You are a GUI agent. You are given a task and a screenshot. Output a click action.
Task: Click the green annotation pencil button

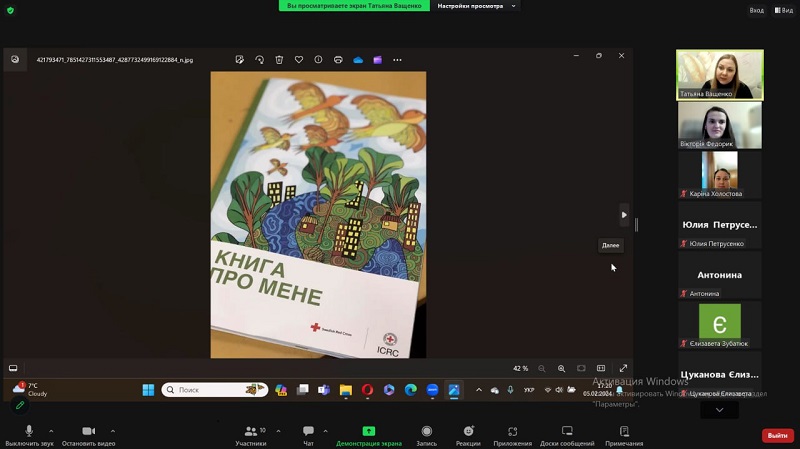tap(20, 405)
